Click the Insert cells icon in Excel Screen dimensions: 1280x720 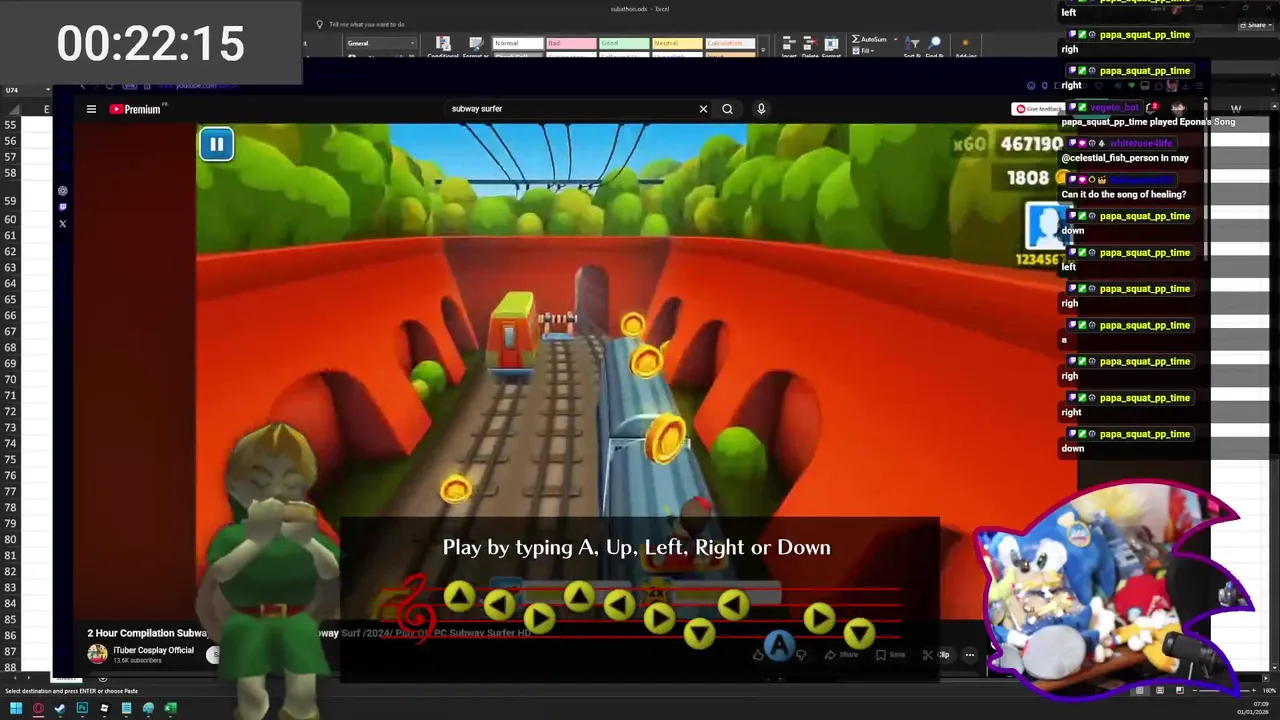pyautogui.click(x=789, y=44)
